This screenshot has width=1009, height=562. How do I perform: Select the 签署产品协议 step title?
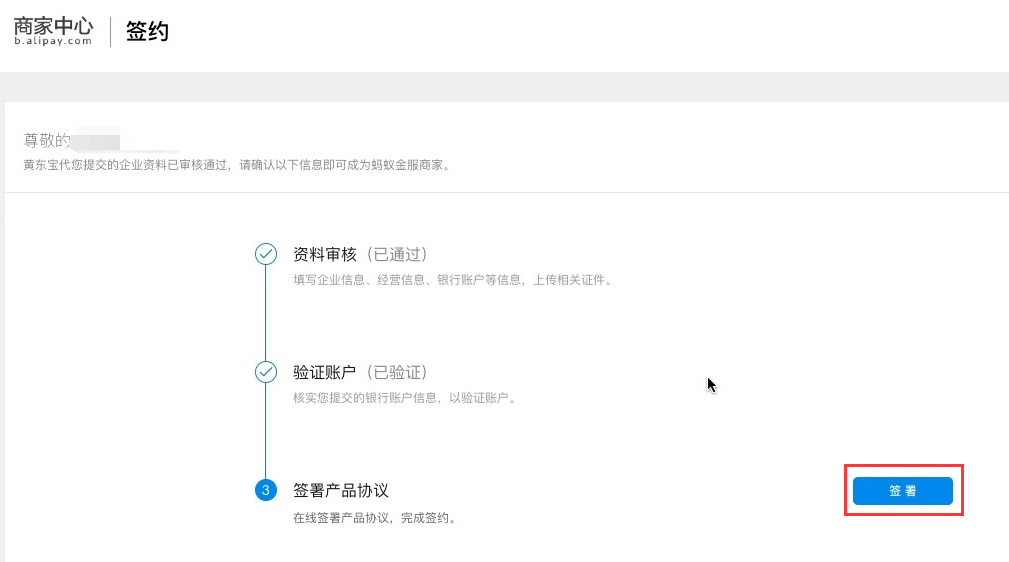[x=340, y=490]
